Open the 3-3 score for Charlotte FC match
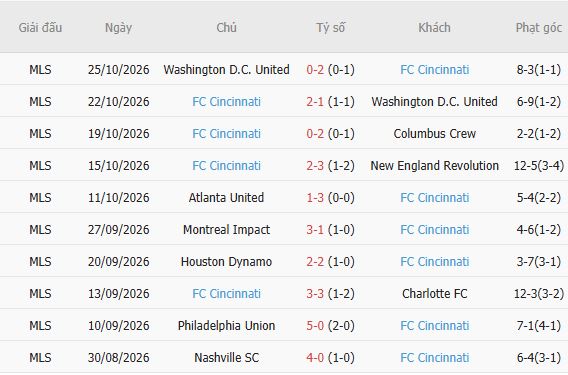This screenshot has height=375, width=568. tap(315, 293)
